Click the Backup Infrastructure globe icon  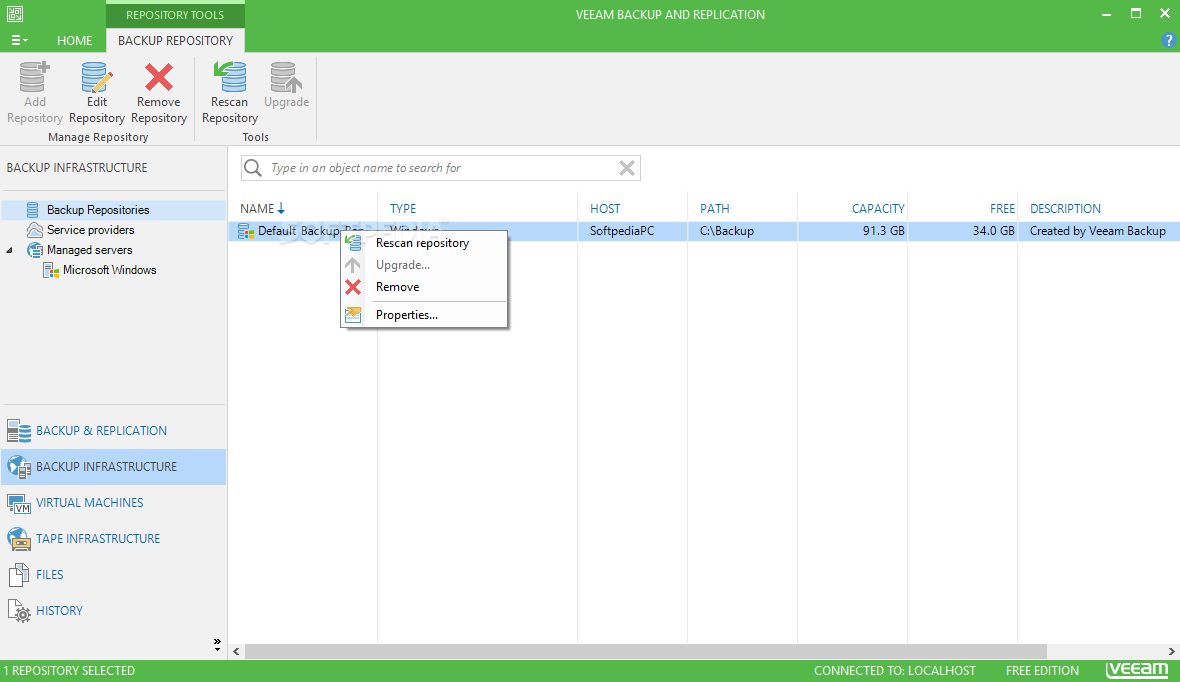coord(19,467)
